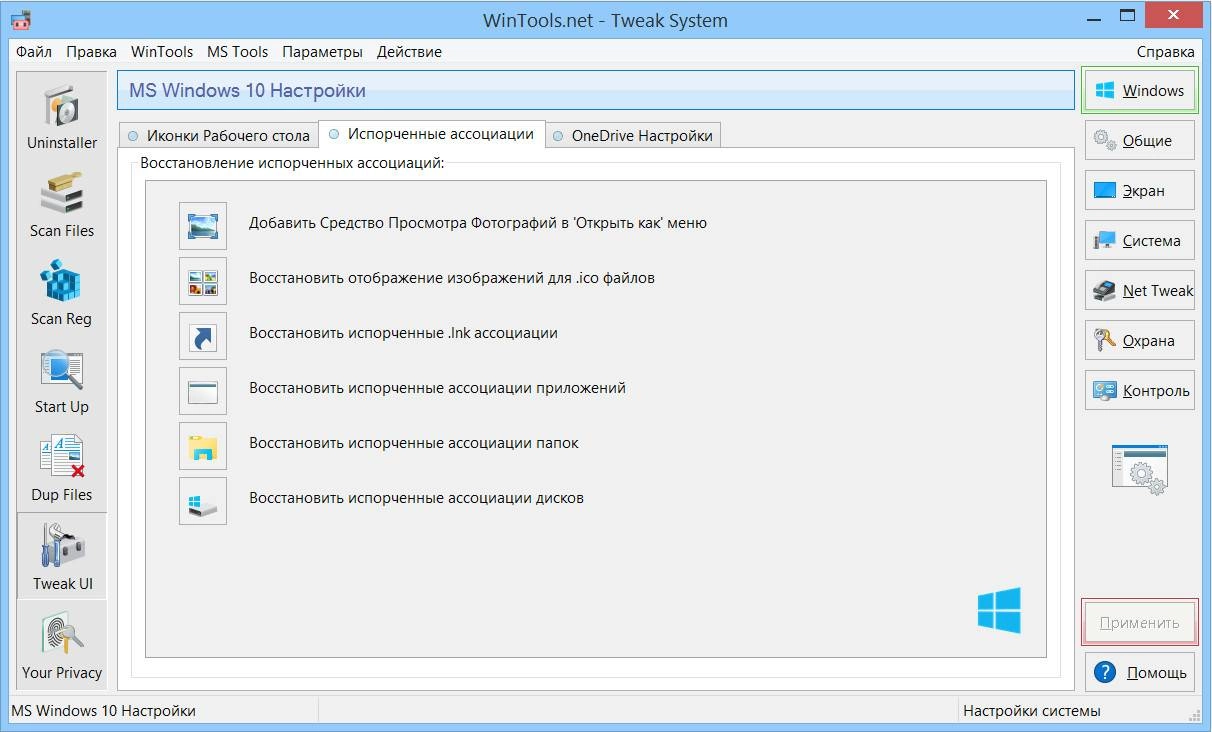Click the Помощь help button
The image size is (1212, 732).
point(1140,673)
